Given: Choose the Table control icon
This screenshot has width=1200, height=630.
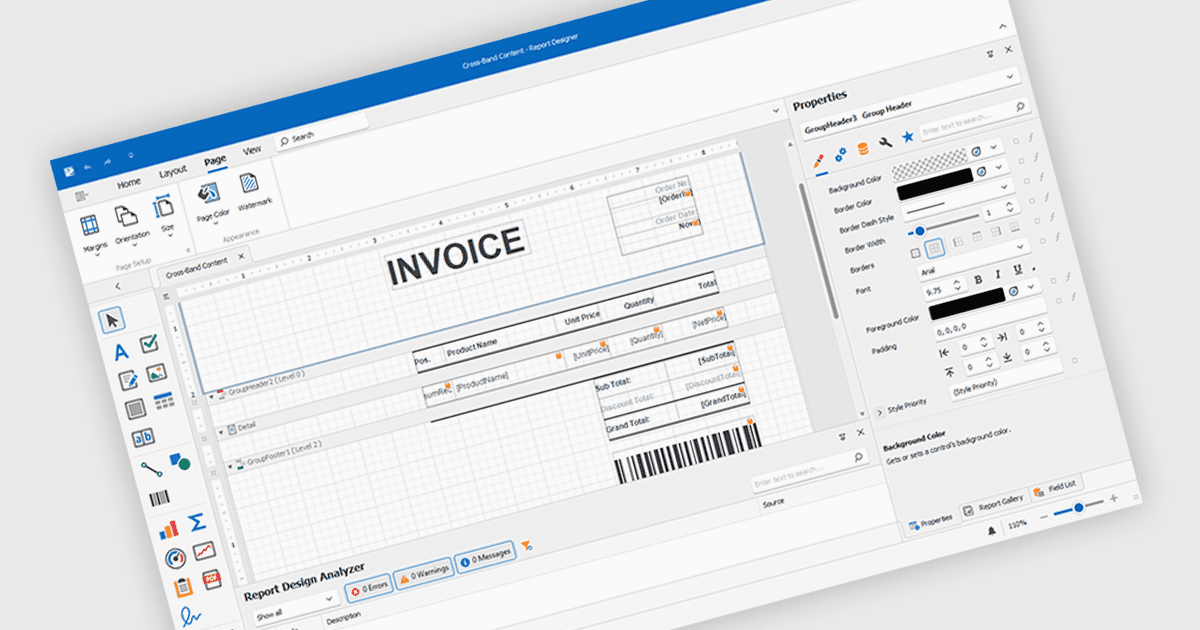Looking at the screenshot, I should pos(163,401).
